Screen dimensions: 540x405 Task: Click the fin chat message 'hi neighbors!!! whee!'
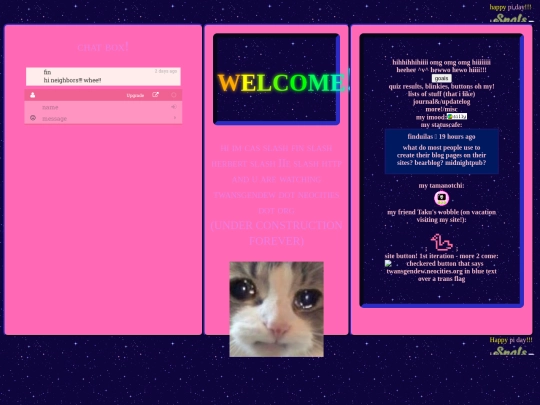tap(72, 80)
